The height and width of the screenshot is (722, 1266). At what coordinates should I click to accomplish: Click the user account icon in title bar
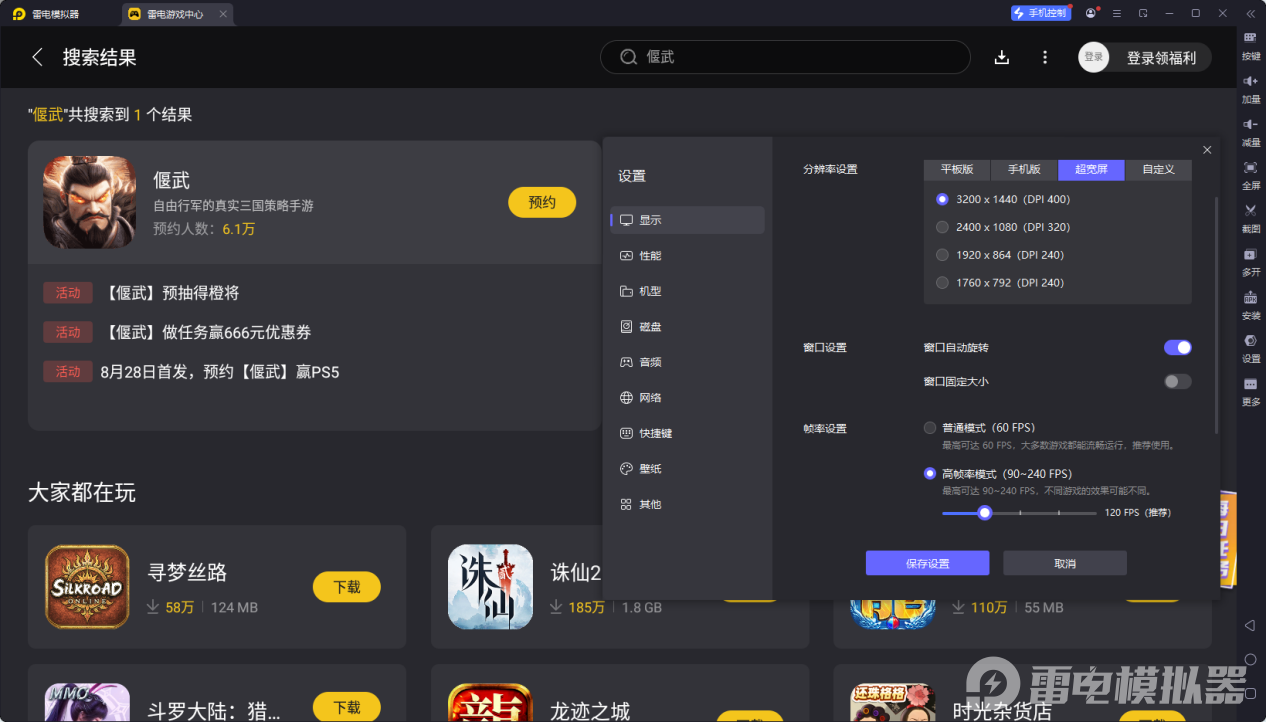click(1090, 13)
